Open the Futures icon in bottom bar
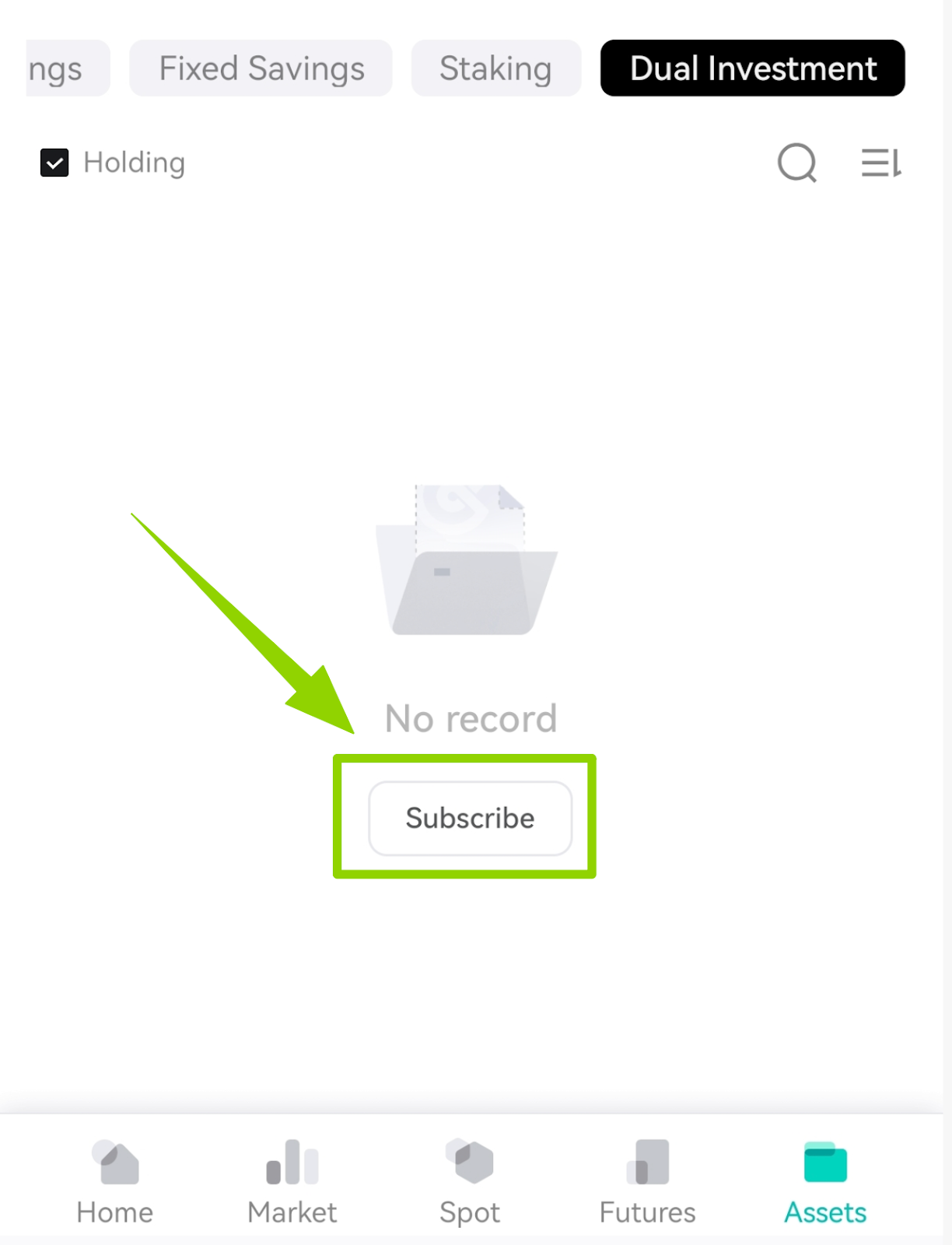 point(648,1162)
